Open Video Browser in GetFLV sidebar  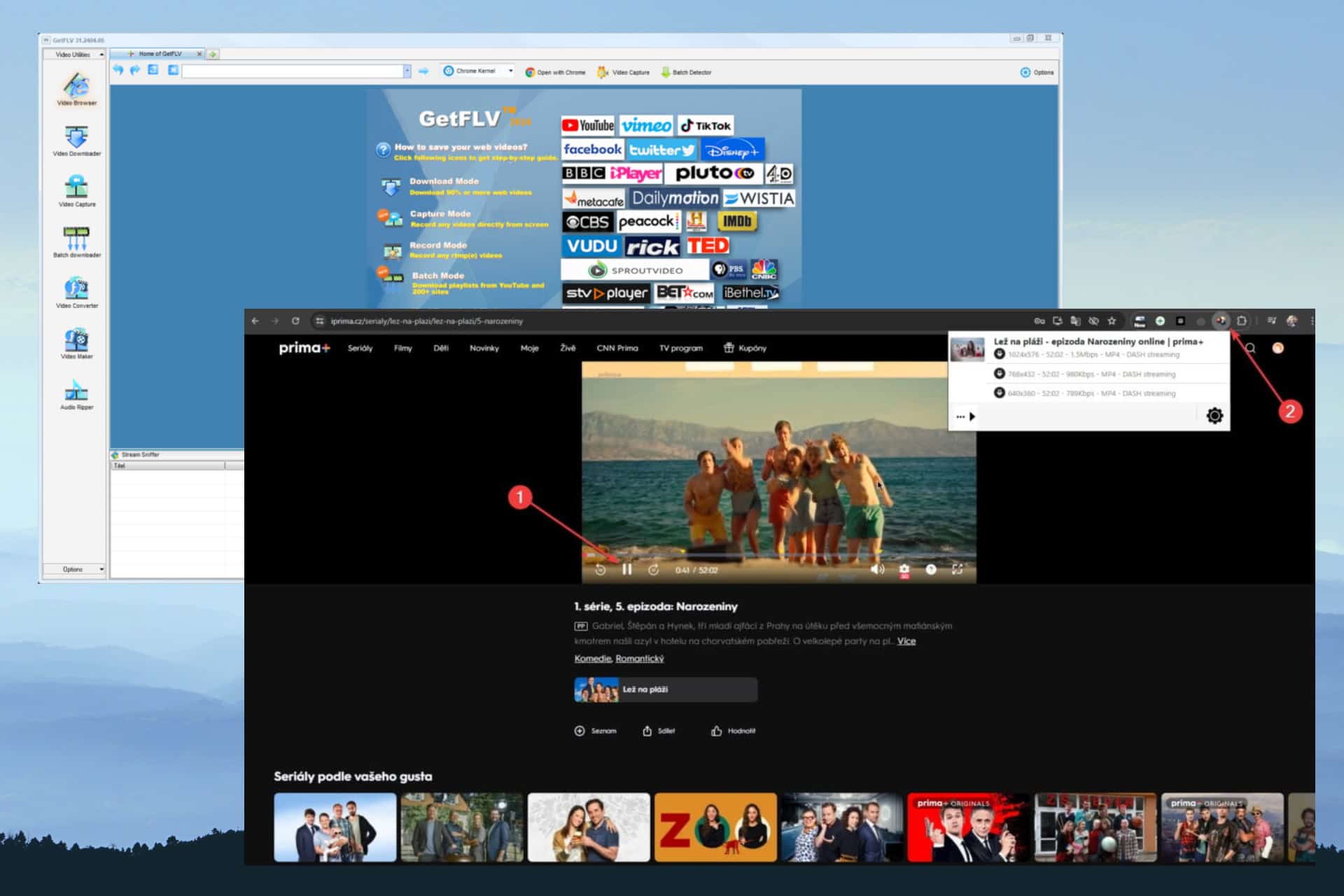click(x=77, y=89)
